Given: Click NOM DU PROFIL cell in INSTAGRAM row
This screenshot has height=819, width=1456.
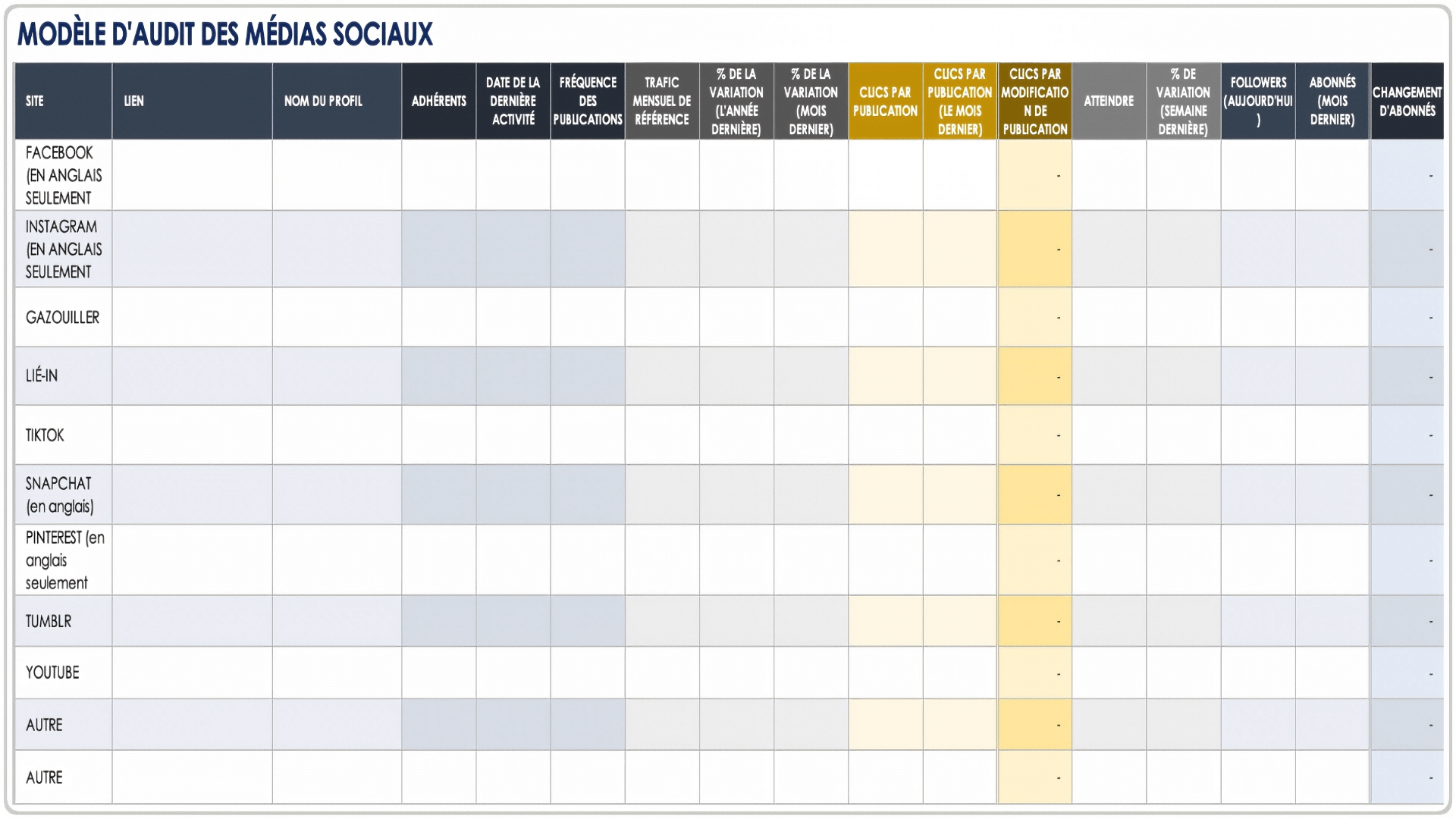Looking at the screenshot, I should pos(337,249).
